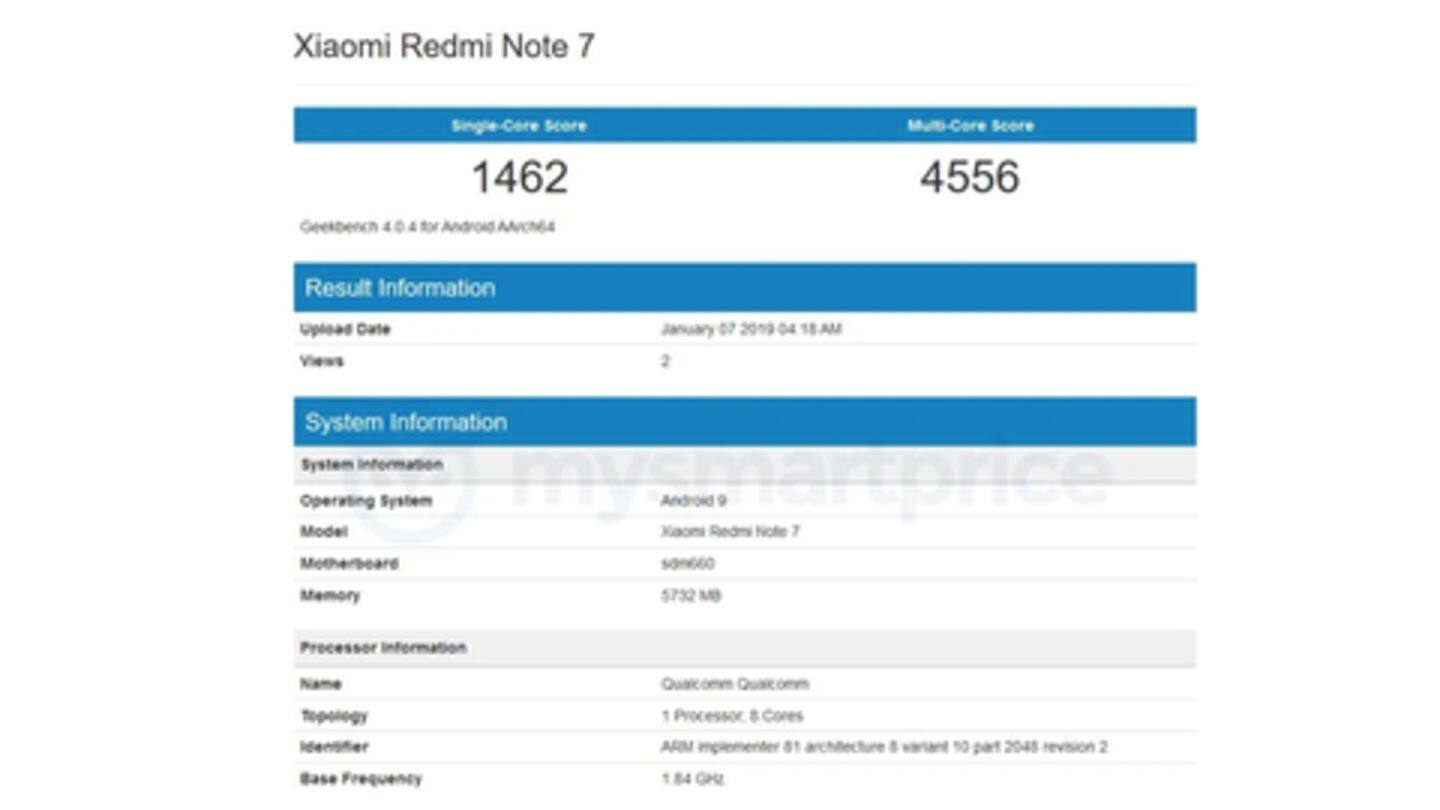Select the Multi-Core Score header
This screenshot has width=1440, height=810.
click(970, 126)
